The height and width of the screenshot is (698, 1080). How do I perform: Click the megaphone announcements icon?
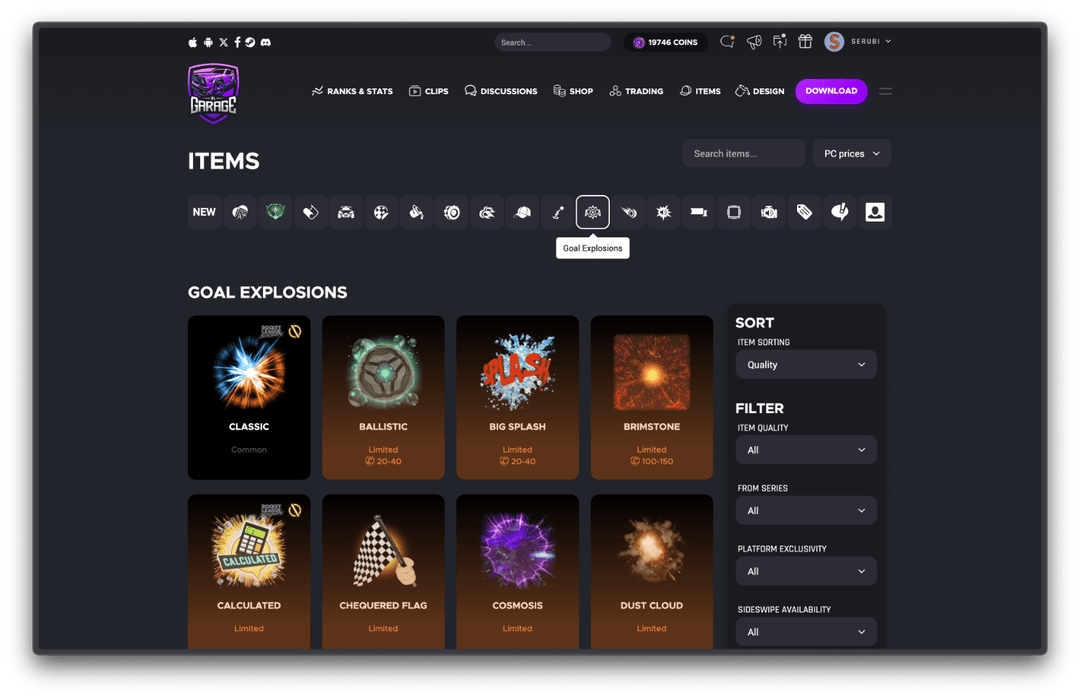(754, 42)
